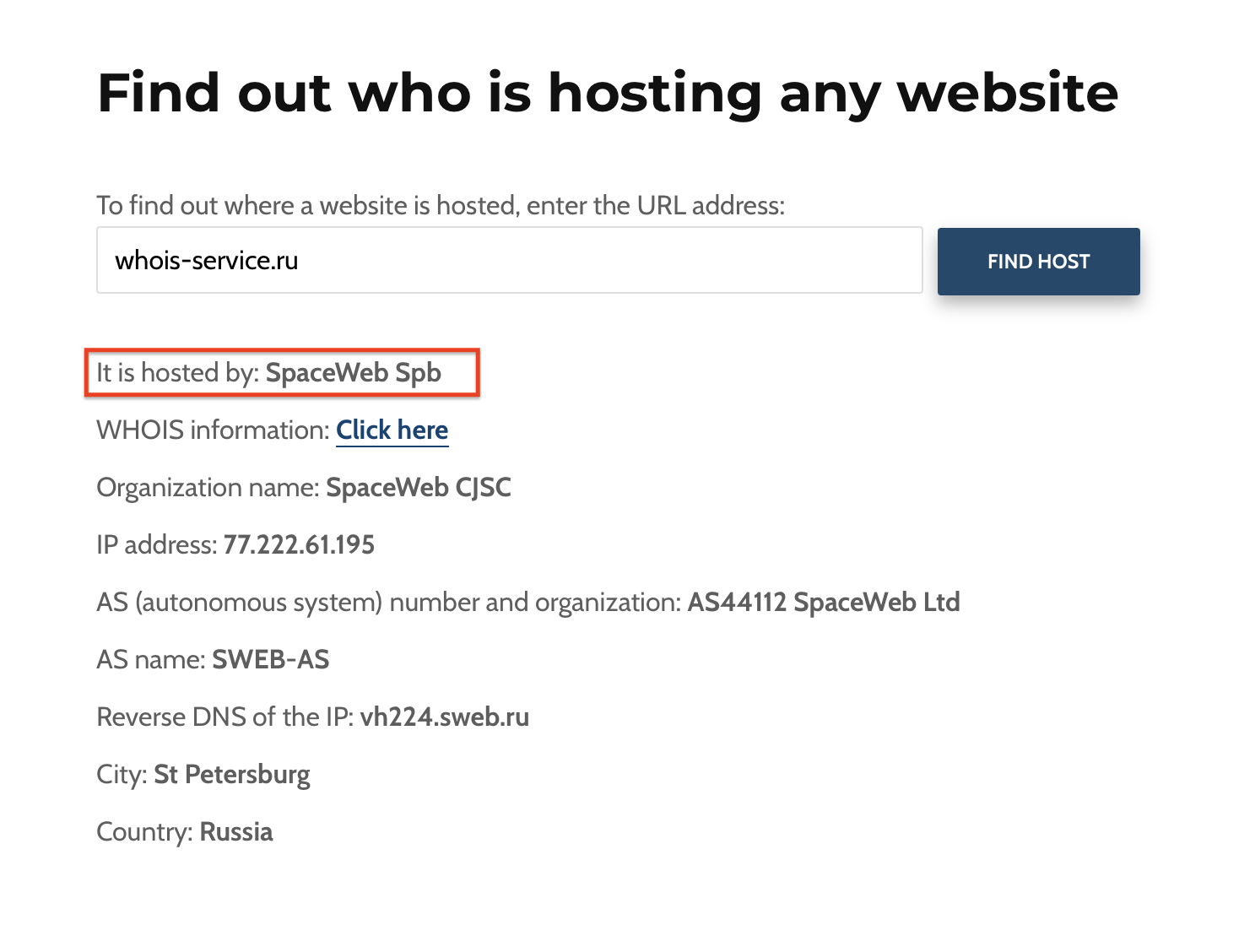This screenshot has width=1239, height=952.
Task: Click the IP address 77.222.61.195
Action: point(299,545)
